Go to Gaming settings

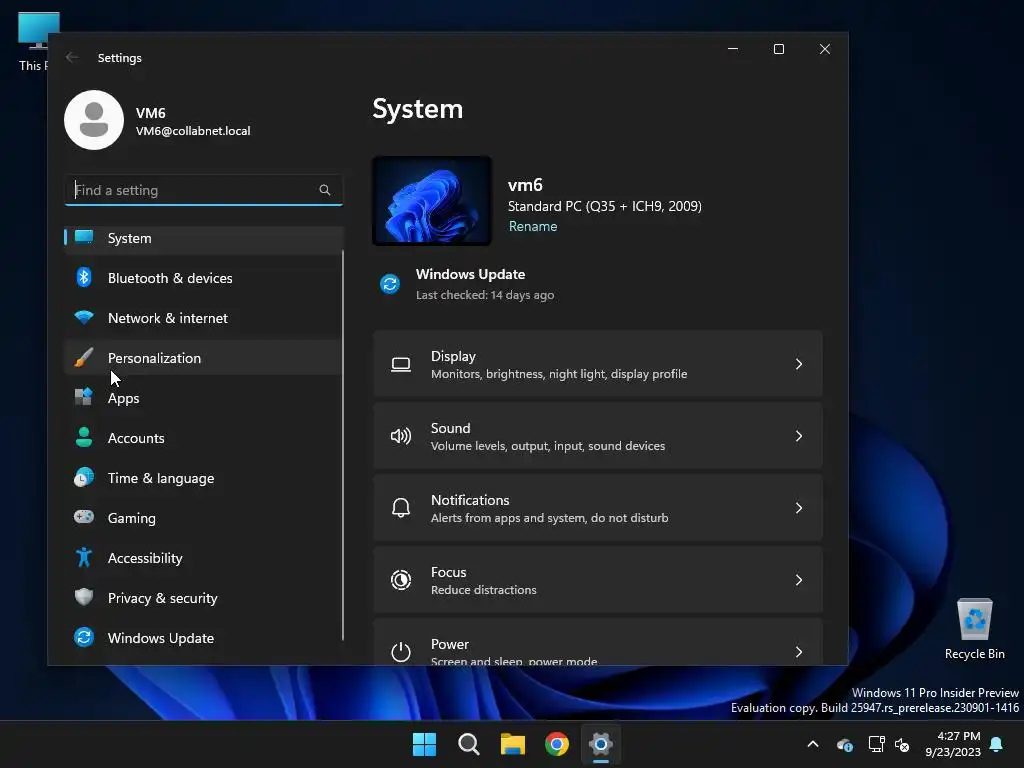(x=204, y=518)
